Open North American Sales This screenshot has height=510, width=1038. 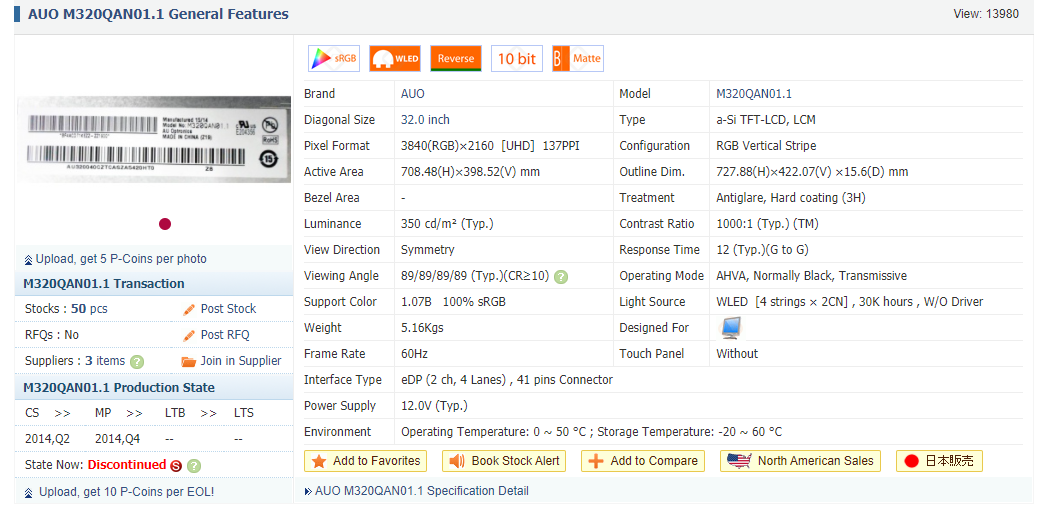coord(800,461)
